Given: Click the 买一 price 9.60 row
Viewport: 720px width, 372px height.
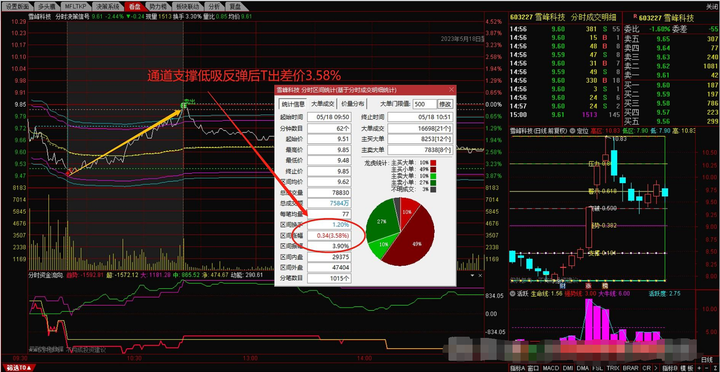Looking at the screenshot, I should point(671,85).
